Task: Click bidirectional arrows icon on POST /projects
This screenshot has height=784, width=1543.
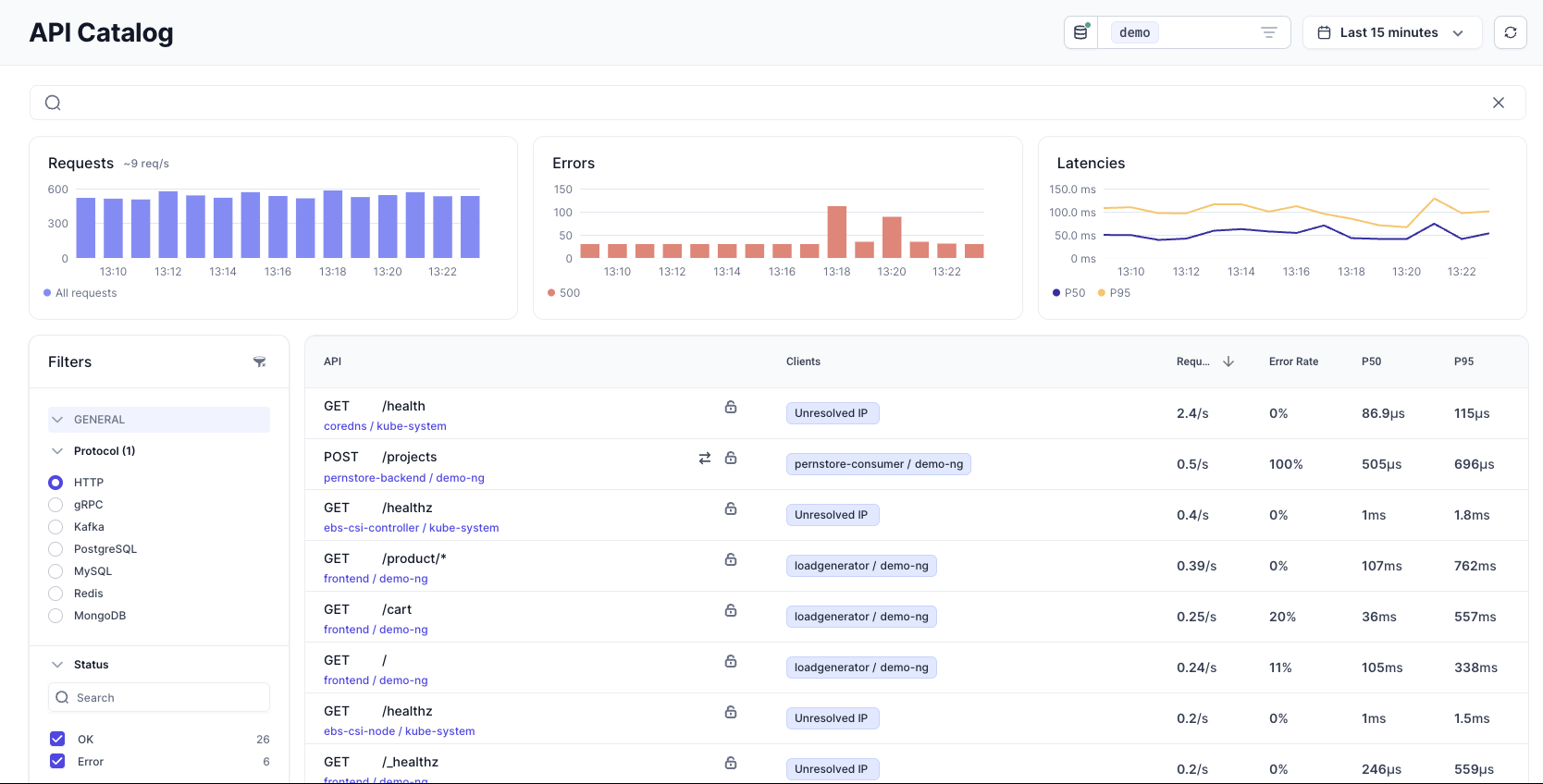Action: pyautogui.click(x=705, y=458)
